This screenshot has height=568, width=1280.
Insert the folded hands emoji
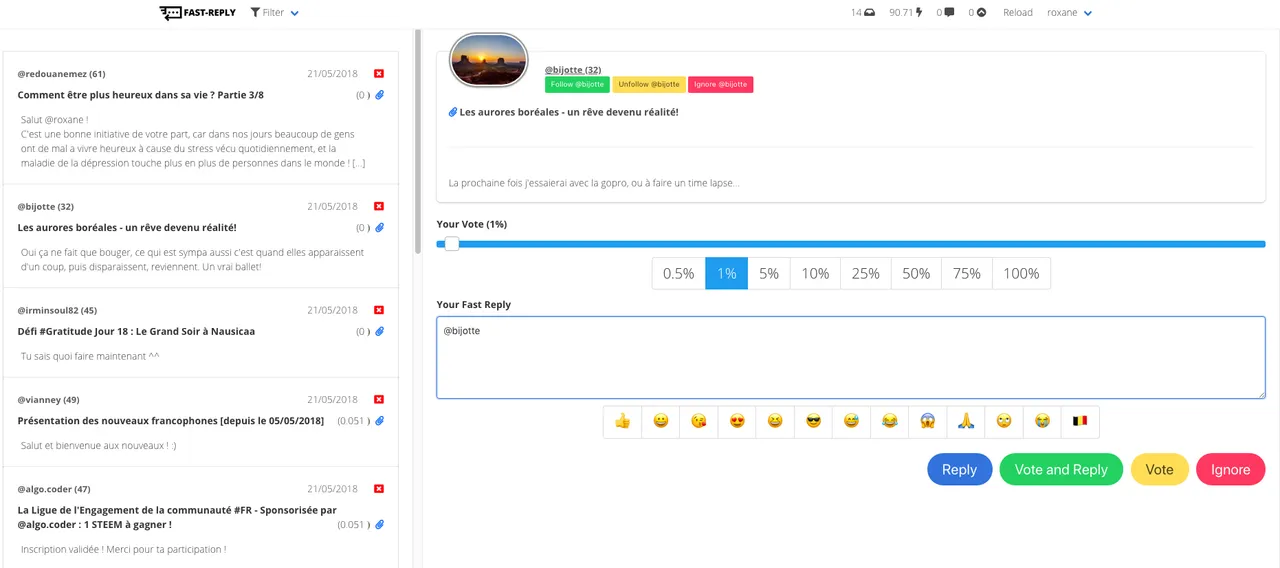click(965, 422)
